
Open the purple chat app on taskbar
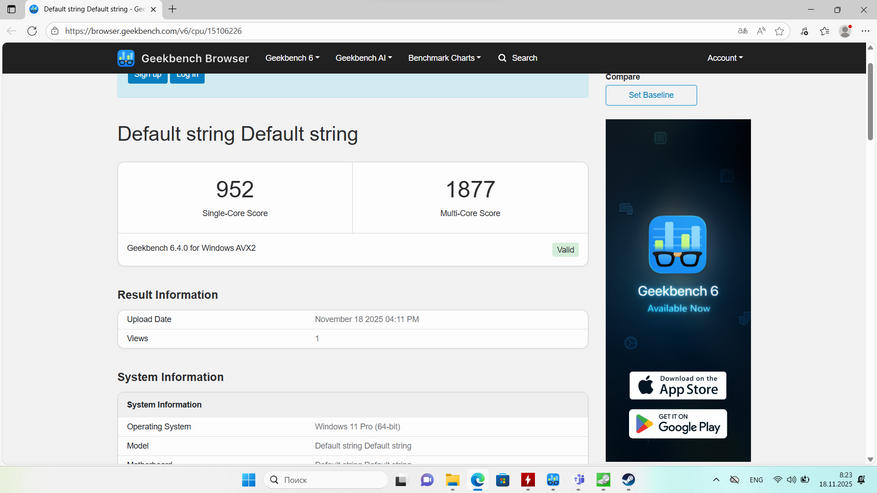click(x=427, y=480)
